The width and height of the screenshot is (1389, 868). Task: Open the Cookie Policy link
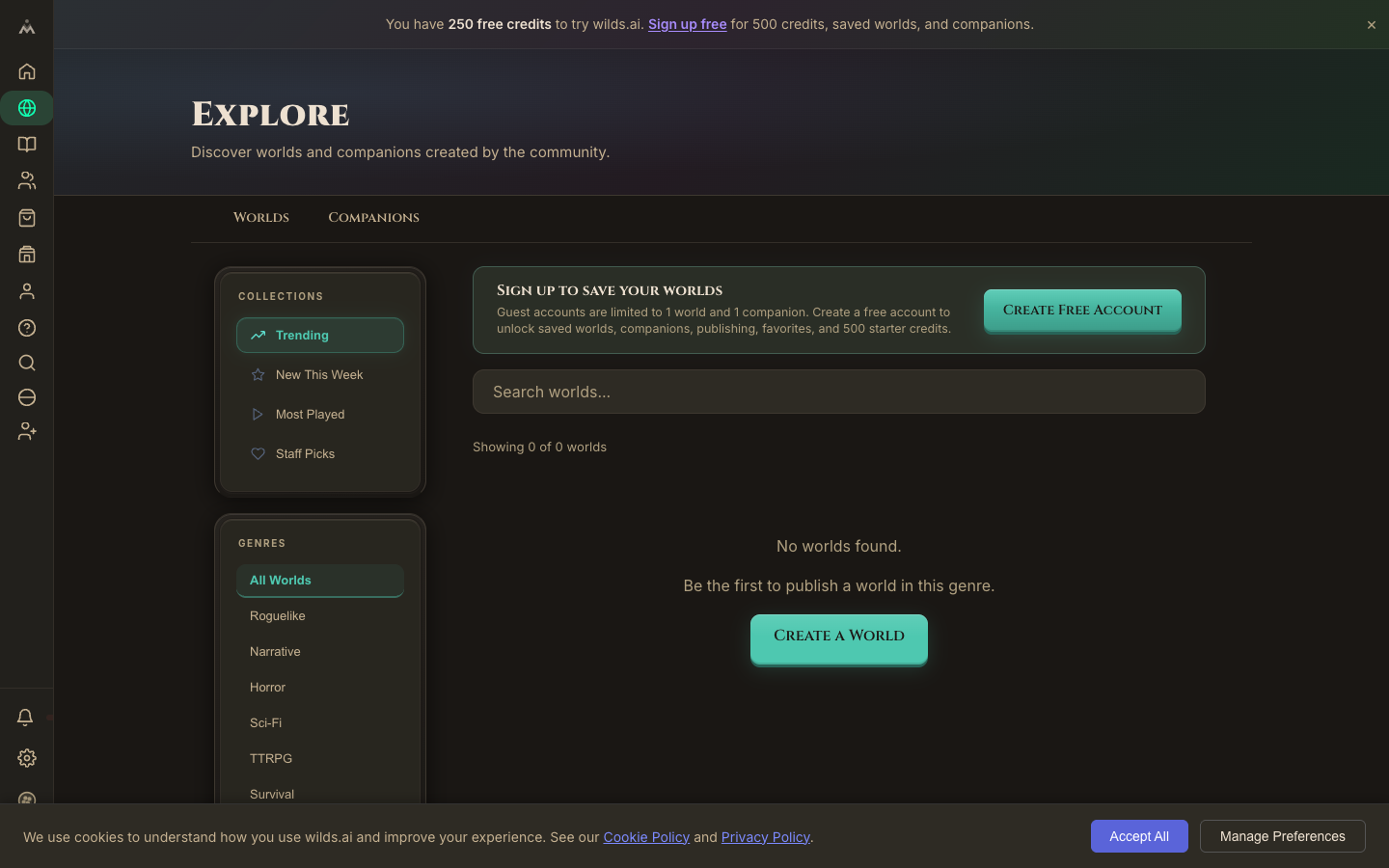click(646, 837)
